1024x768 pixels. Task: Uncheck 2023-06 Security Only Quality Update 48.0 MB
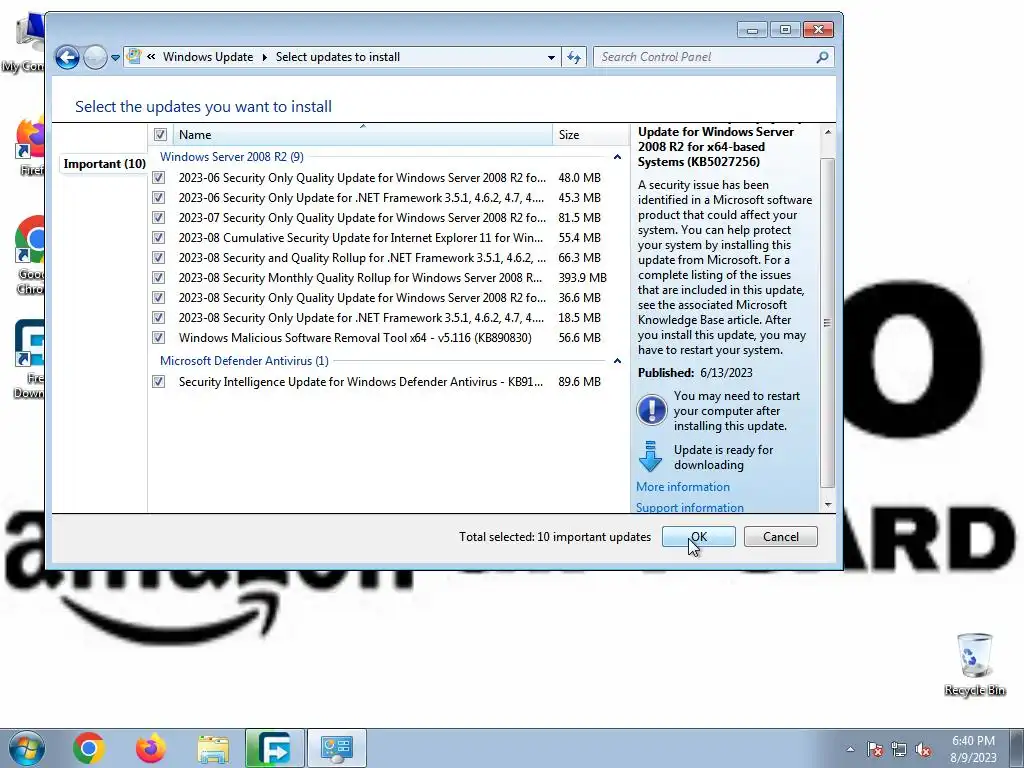[x=159, y=178]
